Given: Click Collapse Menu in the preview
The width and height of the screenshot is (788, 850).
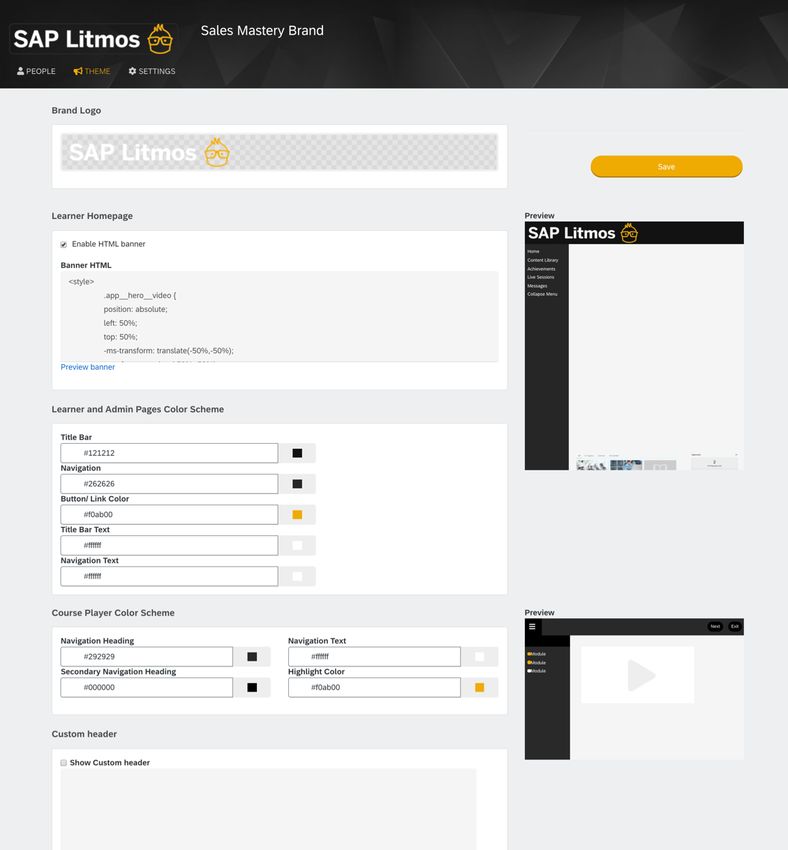Looking at the screenshot, I should (542, 294).
